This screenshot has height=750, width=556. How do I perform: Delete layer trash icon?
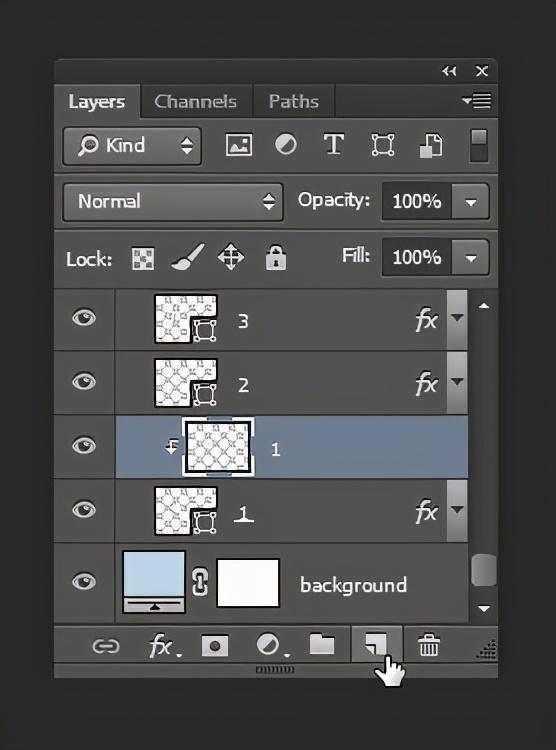pyautogui.click(x=428, y=645)
